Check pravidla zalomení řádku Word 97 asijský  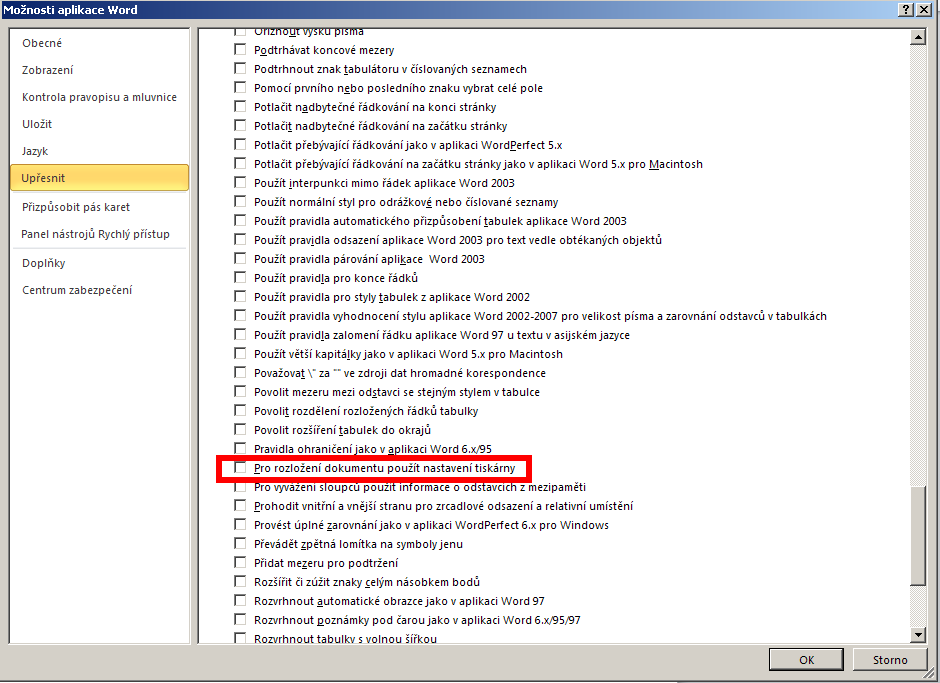coord(240,334)
